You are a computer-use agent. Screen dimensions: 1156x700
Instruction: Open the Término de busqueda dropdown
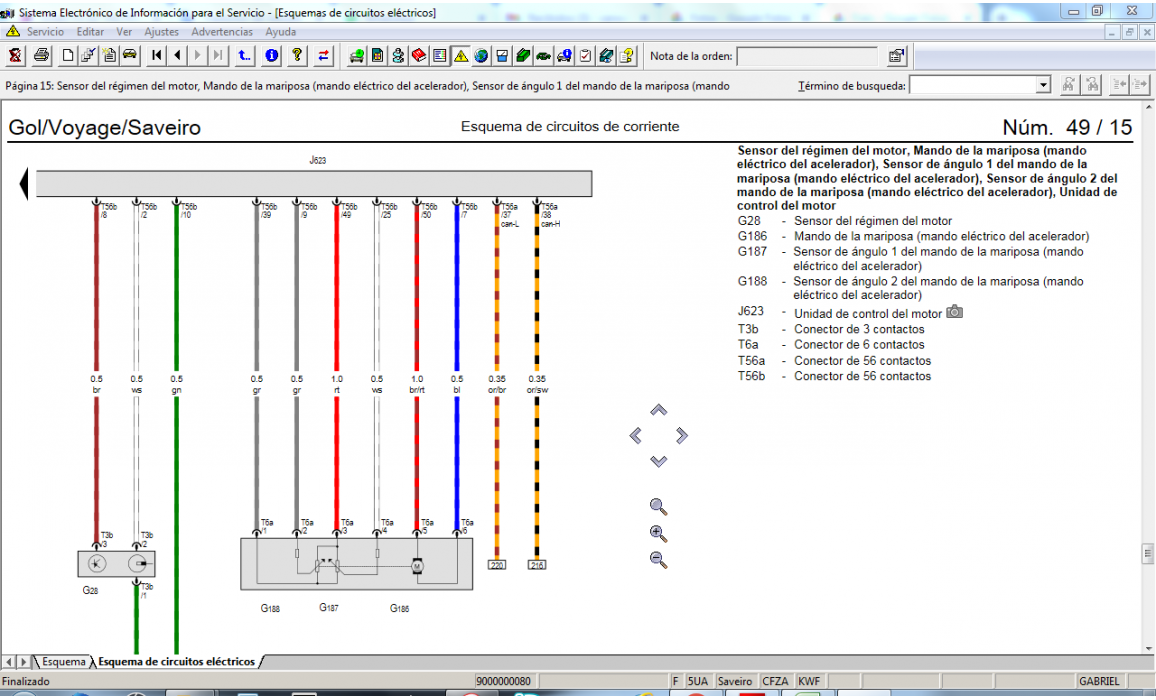pyautogui.click(x=1043, y=86)
